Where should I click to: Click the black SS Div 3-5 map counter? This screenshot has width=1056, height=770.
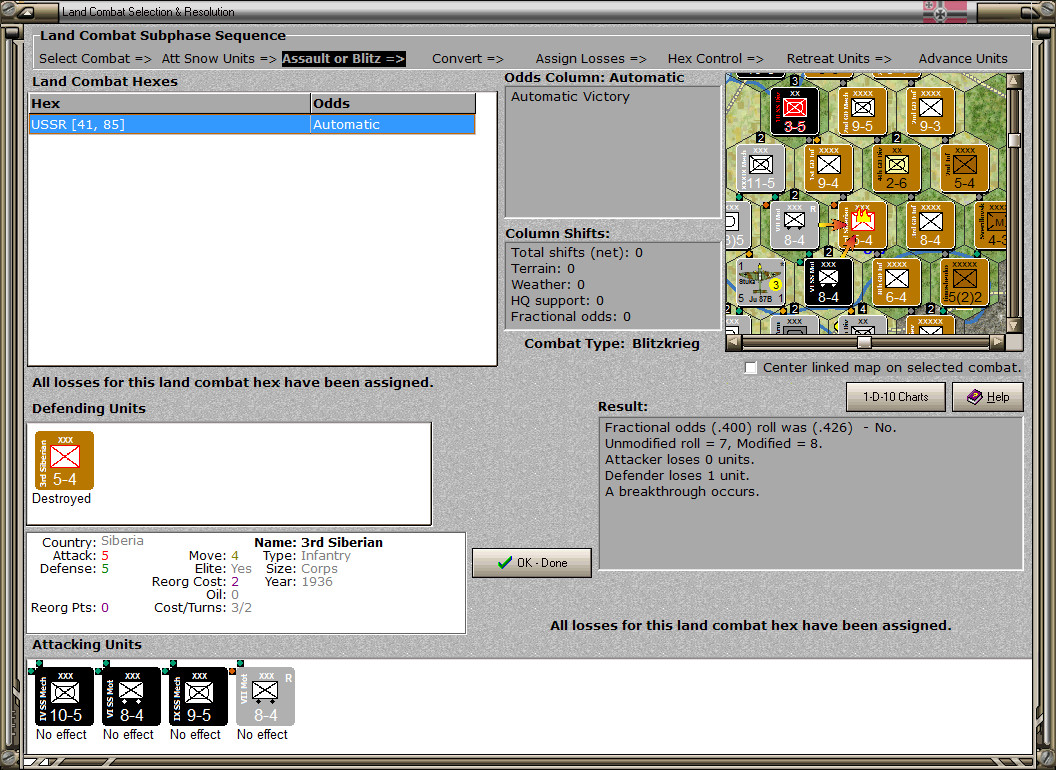pyautogui.click(x=794, y=110)
